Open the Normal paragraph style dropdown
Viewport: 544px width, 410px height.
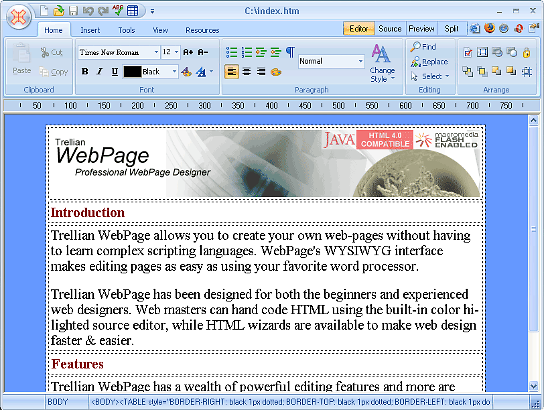click(331, 61)
